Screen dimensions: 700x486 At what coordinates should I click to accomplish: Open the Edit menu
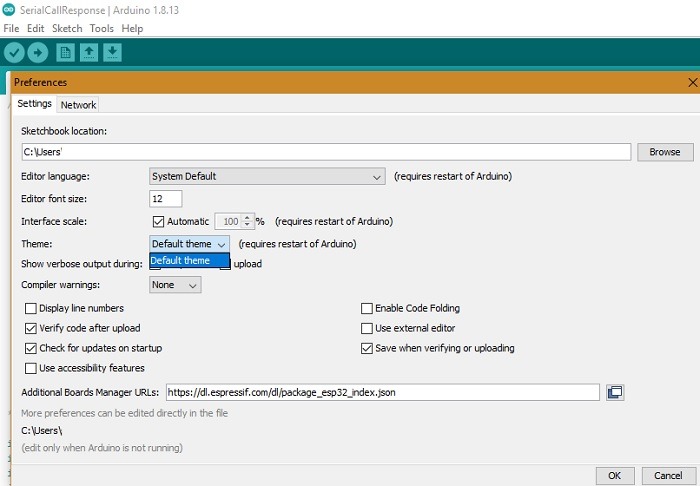(x=35, y=29)
